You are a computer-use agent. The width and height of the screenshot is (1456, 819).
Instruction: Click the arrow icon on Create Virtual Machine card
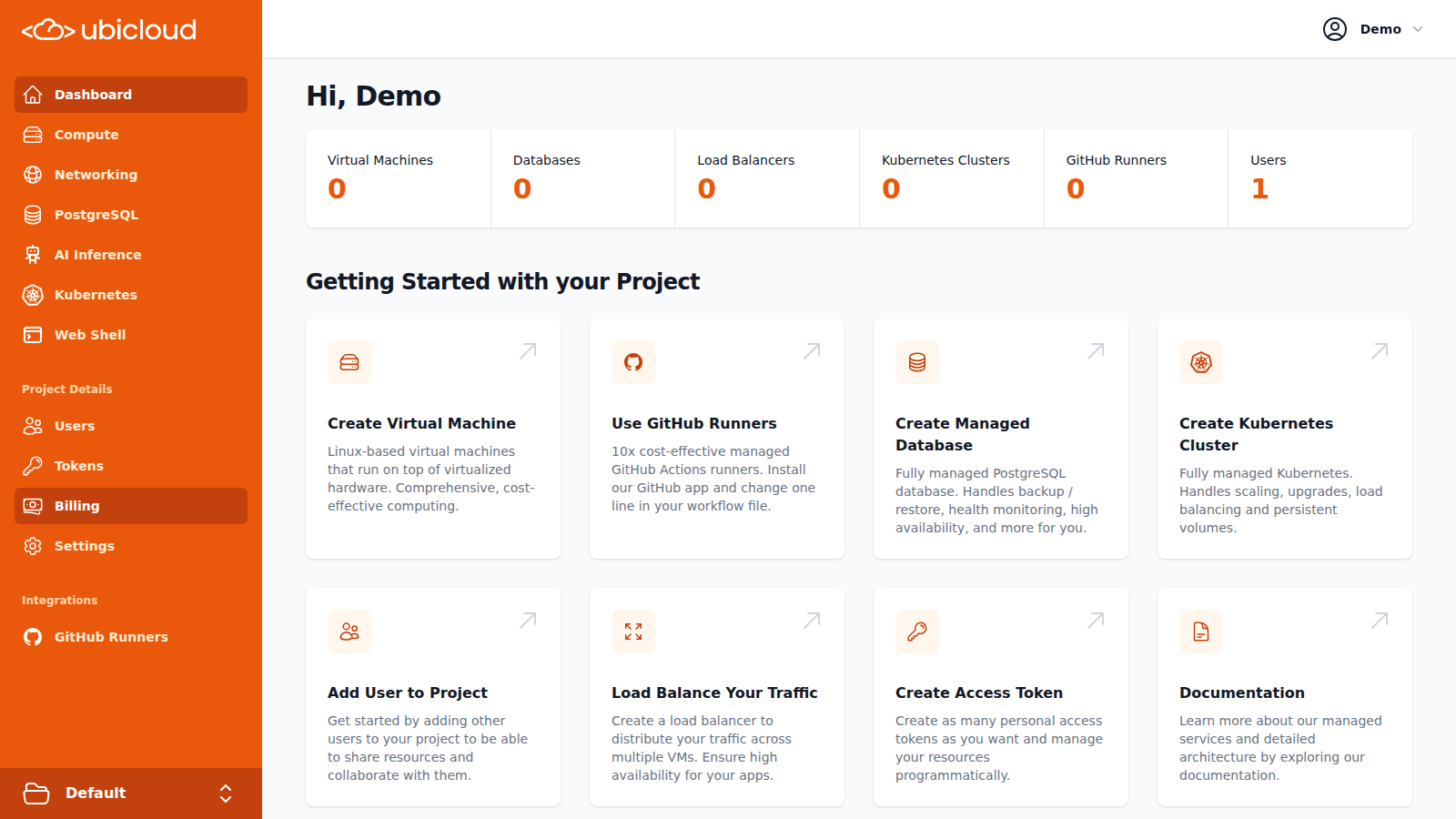pyautogui.click(x=528, y=351)
